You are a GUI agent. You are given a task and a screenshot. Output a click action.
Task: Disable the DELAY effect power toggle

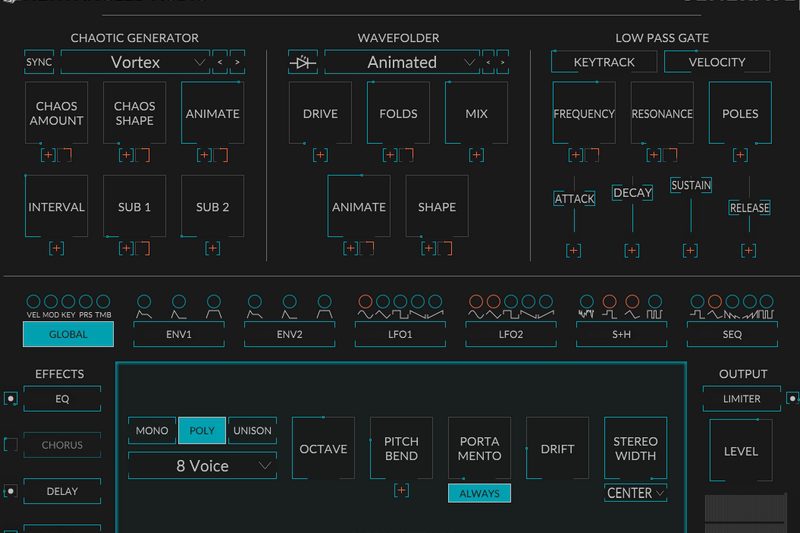(x=11, y=491)
